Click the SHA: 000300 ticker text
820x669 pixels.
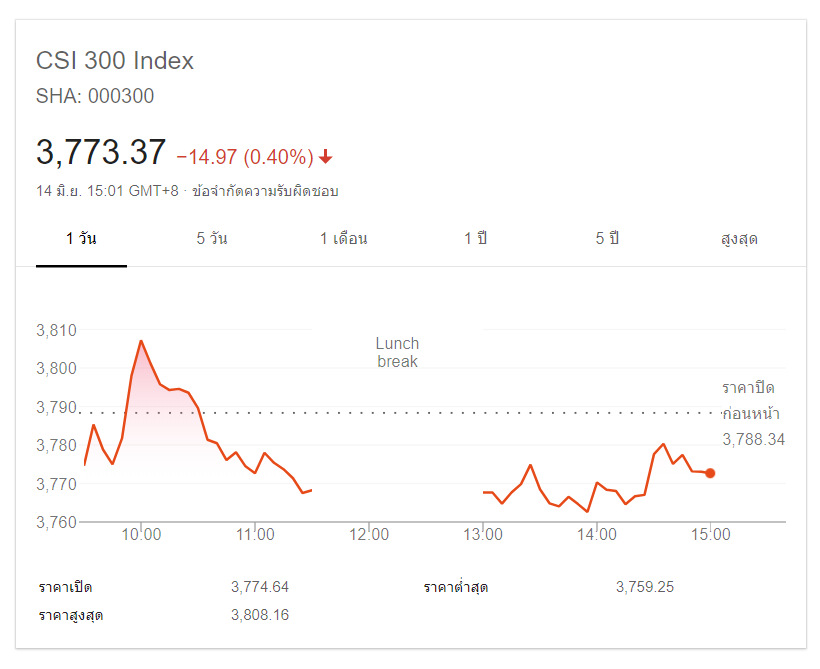[x=95, y=97]
